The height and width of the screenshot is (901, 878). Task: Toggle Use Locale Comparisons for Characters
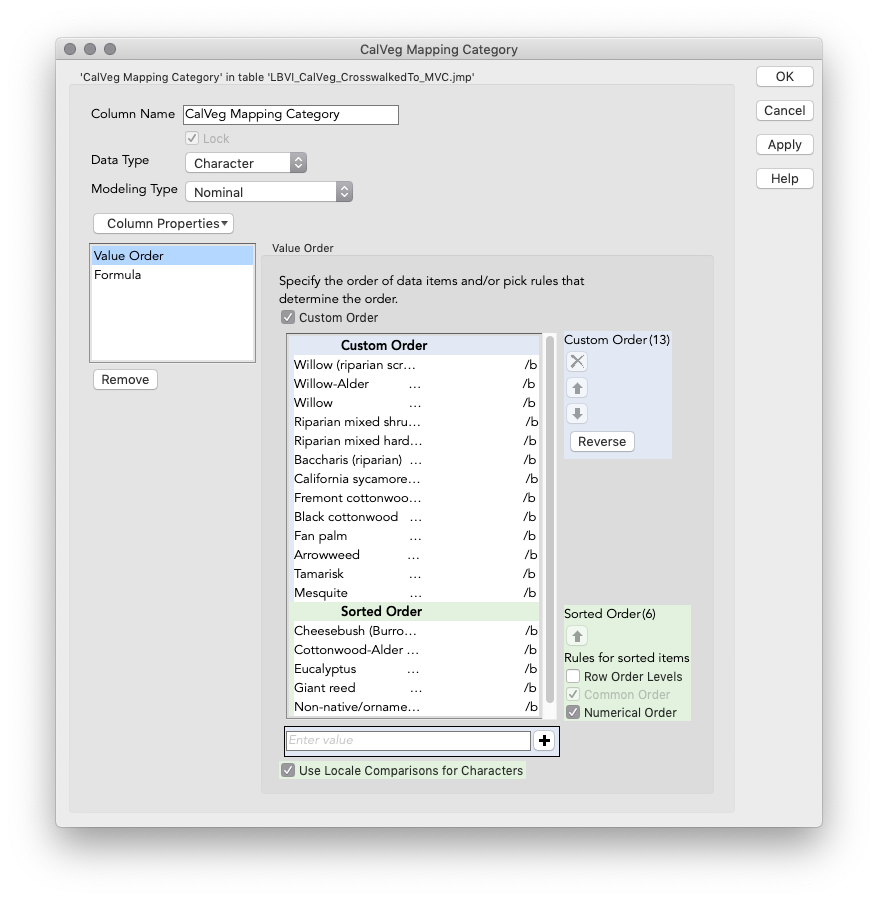point(287,771)
